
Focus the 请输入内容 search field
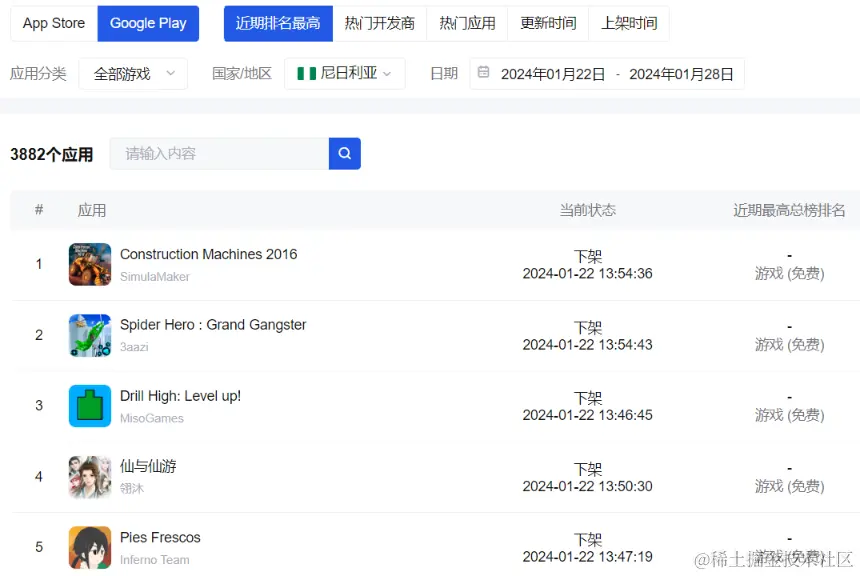(219, 154)
